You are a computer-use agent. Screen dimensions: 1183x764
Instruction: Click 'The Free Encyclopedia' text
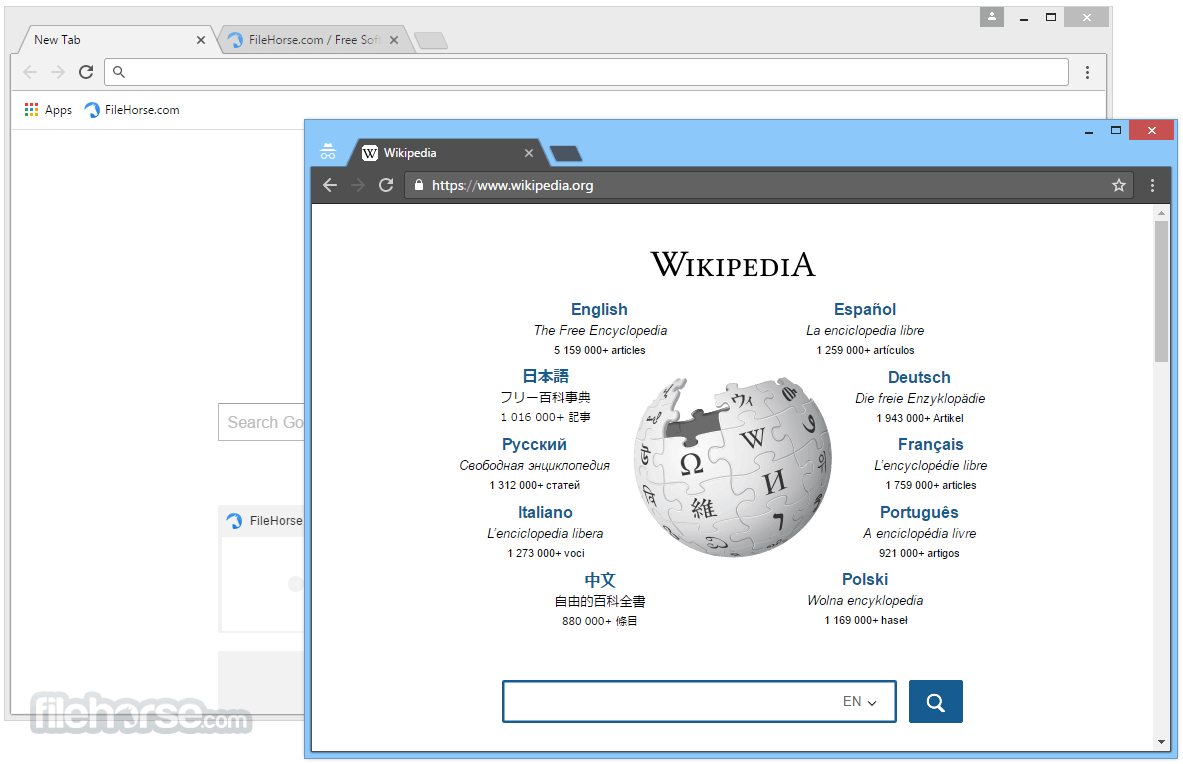601,330
